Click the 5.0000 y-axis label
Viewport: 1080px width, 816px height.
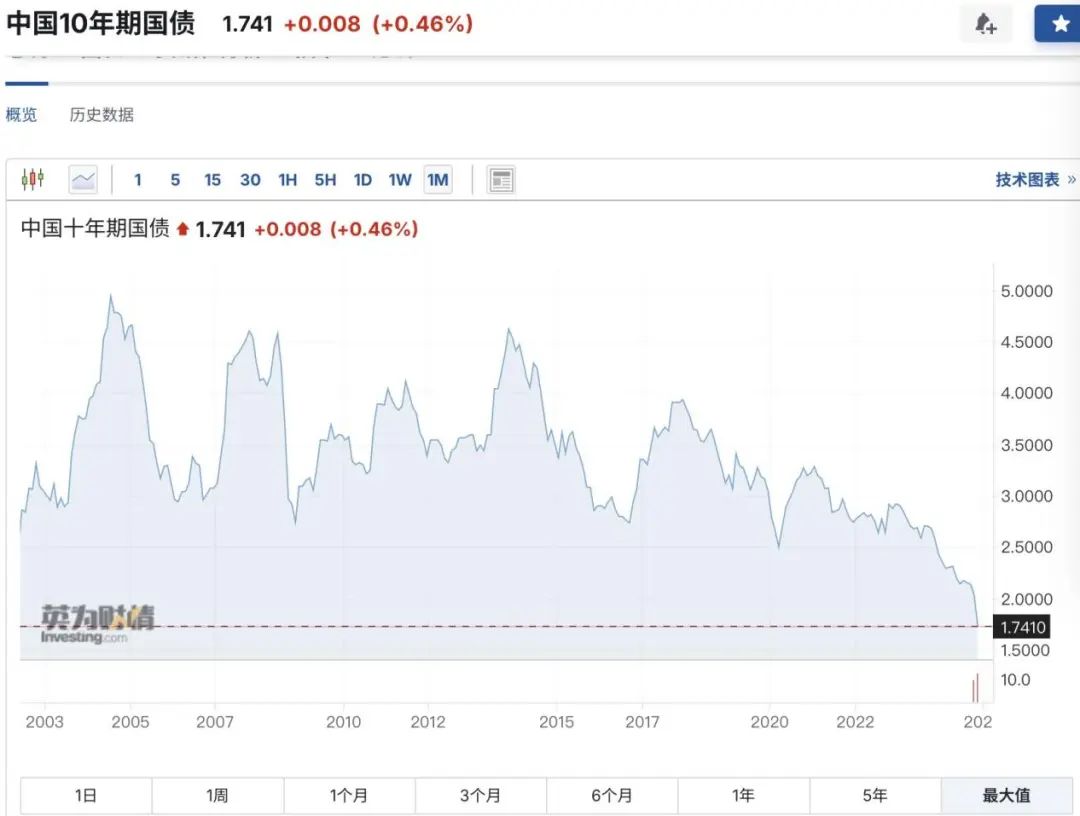click(x=1026, y=291)
